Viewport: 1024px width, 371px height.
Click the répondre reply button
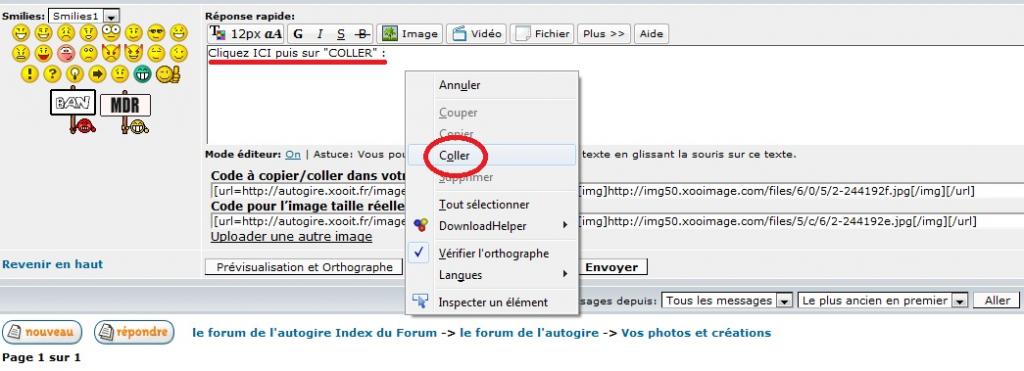134,332
